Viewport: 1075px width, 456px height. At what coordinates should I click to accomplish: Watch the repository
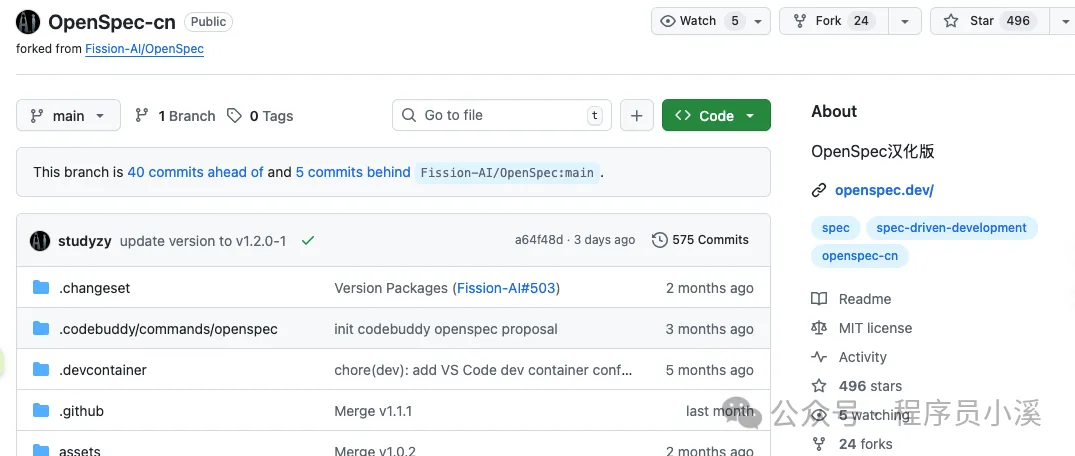tap(699, 21)
